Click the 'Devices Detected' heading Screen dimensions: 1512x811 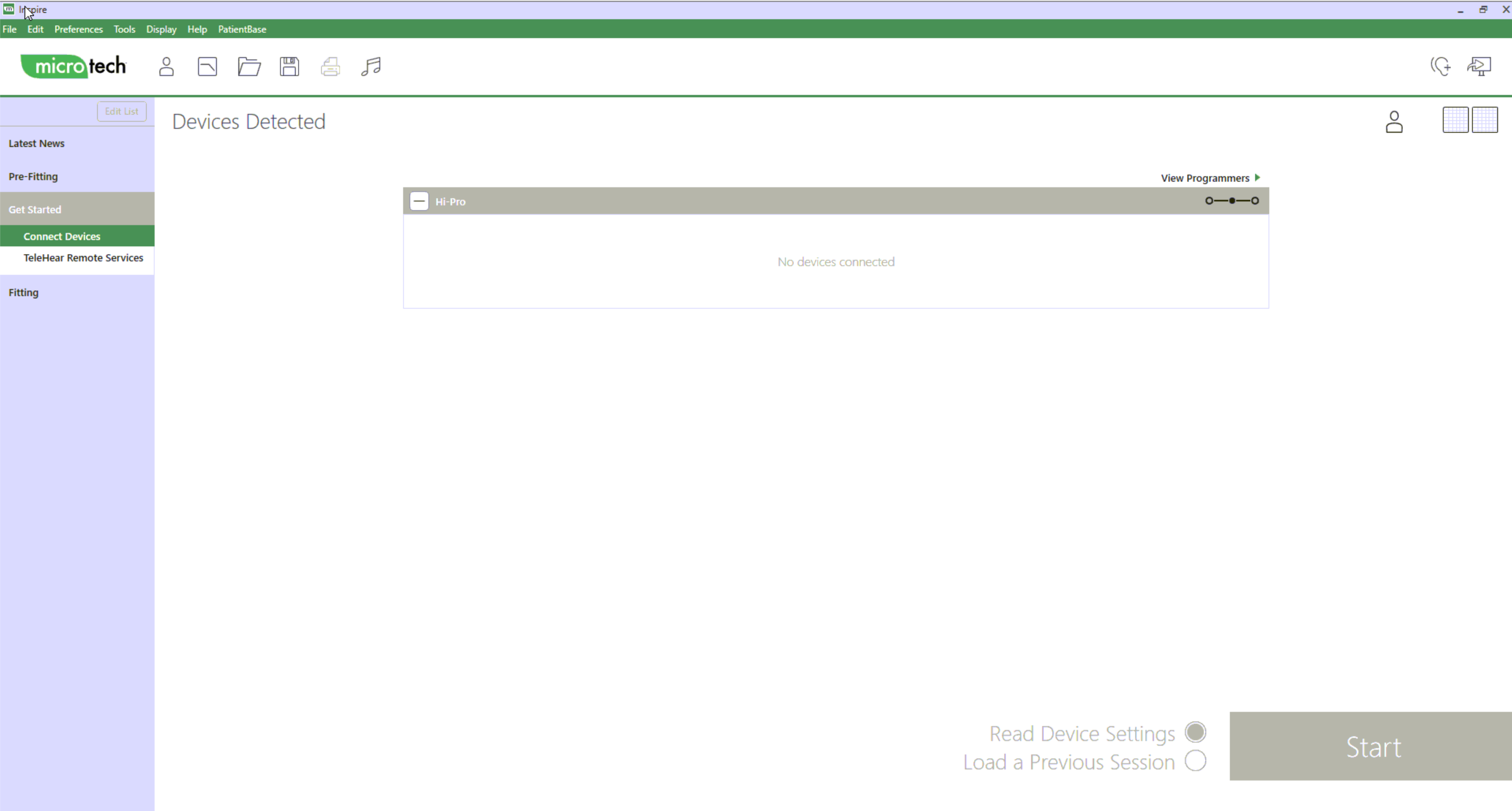click(248, 121)
